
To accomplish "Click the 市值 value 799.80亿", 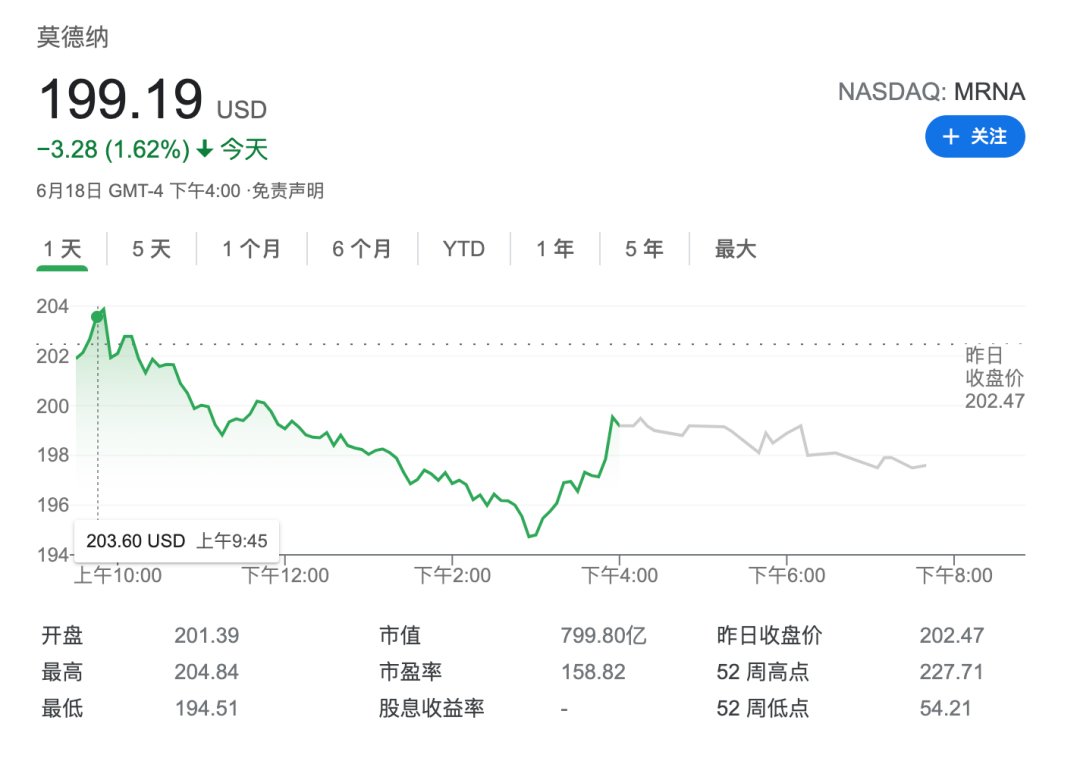I will [x=603, y=635].
